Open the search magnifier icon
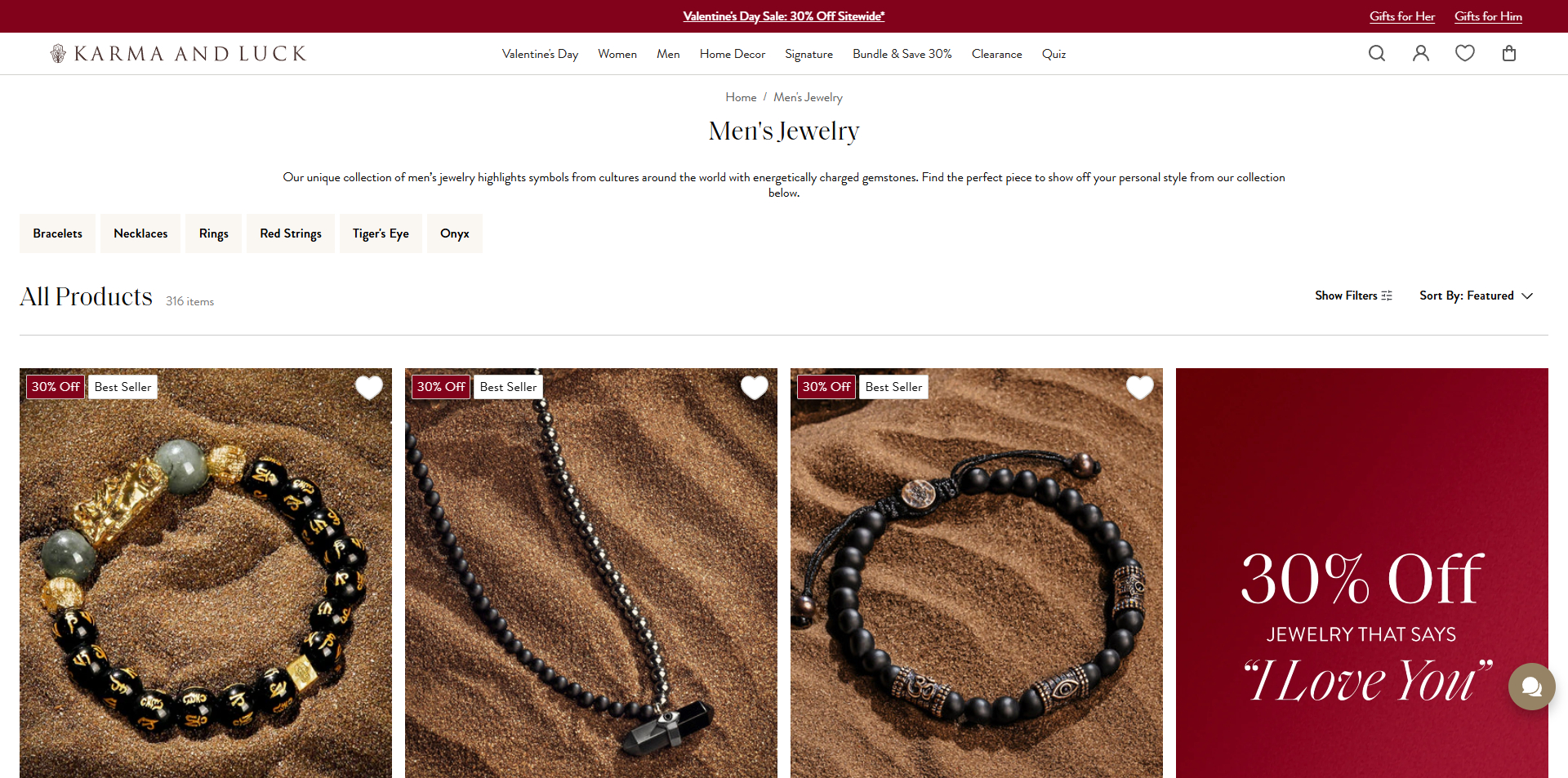Viewport: 1568px width, 778px height. (x=1377, y=53)
